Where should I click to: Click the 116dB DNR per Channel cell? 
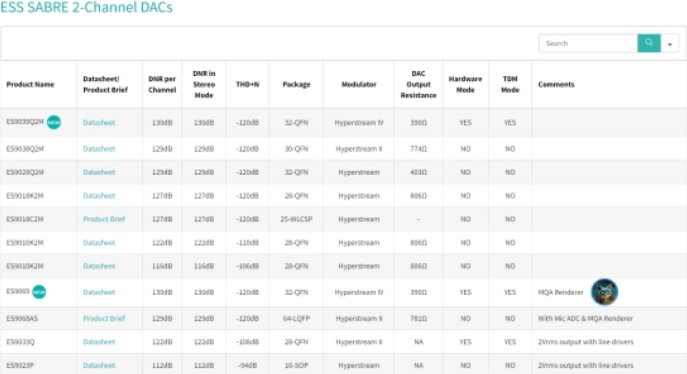(162, 266)
